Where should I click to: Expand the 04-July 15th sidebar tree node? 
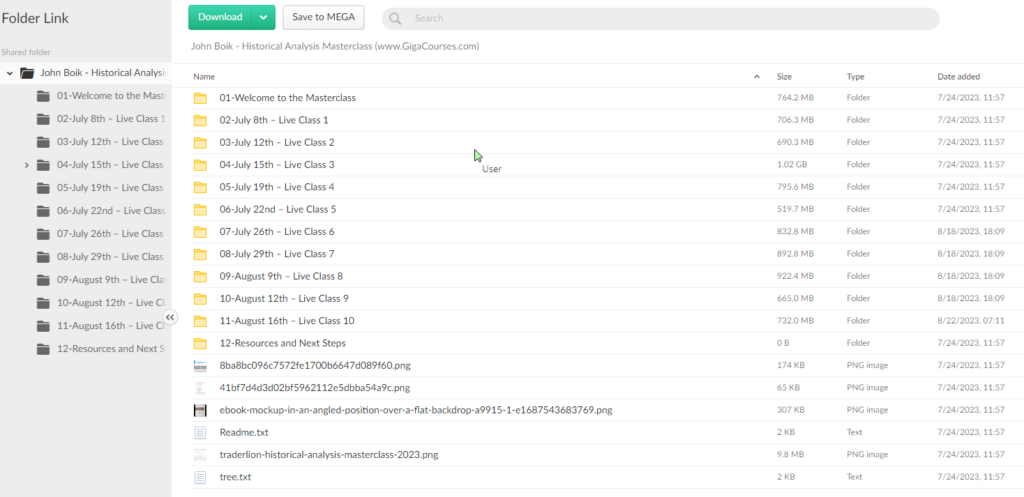pos(27,165)
